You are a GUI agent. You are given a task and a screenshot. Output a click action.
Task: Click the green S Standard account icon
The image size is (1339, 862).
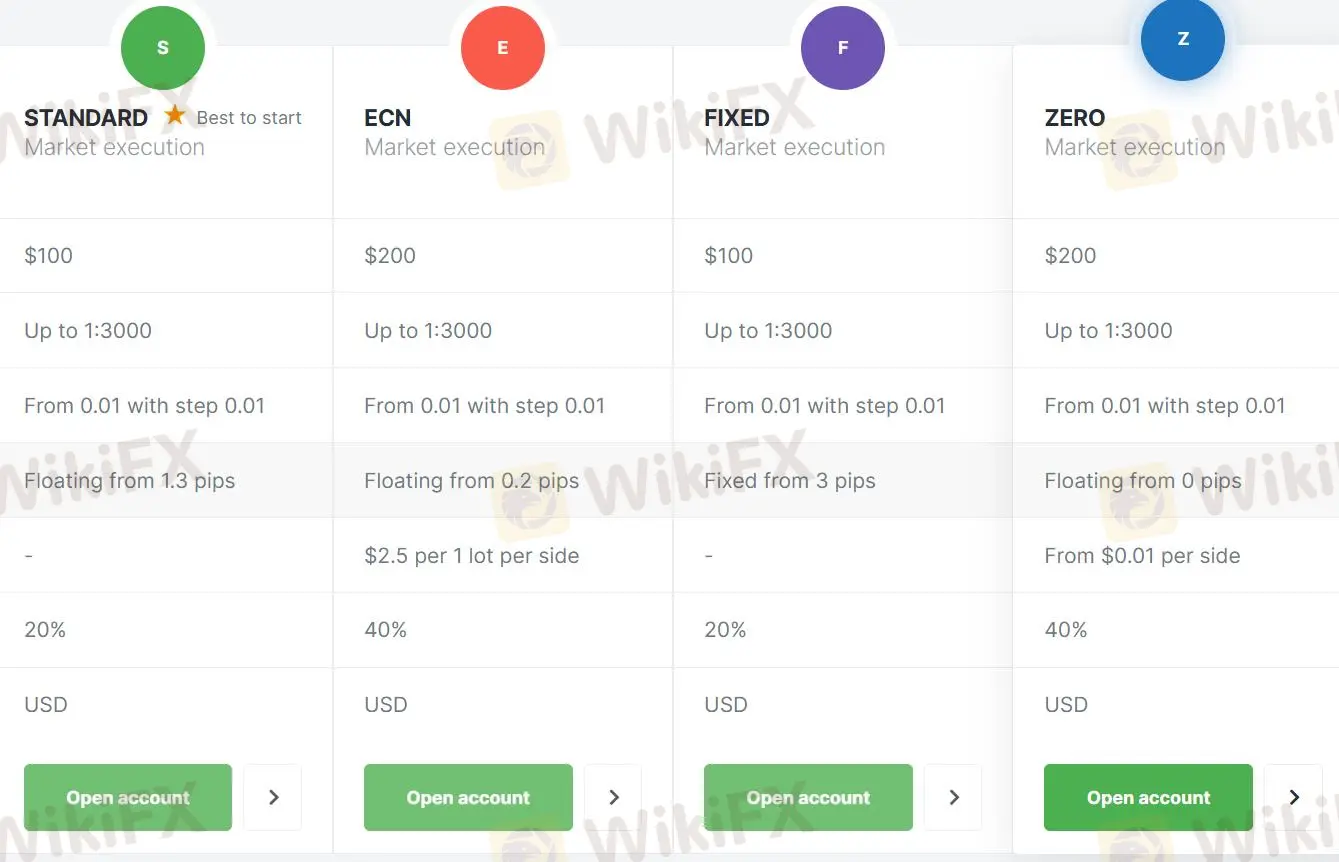[163, 47]
